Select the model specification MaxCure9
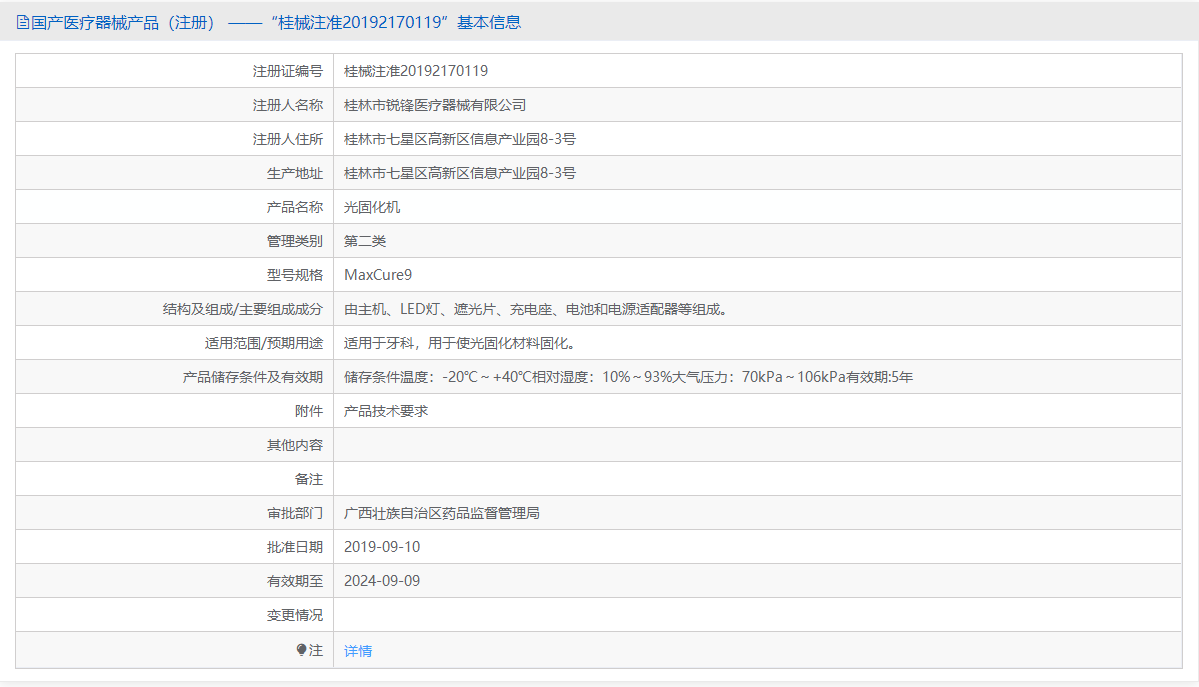1199x687 pixels. [379, 274]
